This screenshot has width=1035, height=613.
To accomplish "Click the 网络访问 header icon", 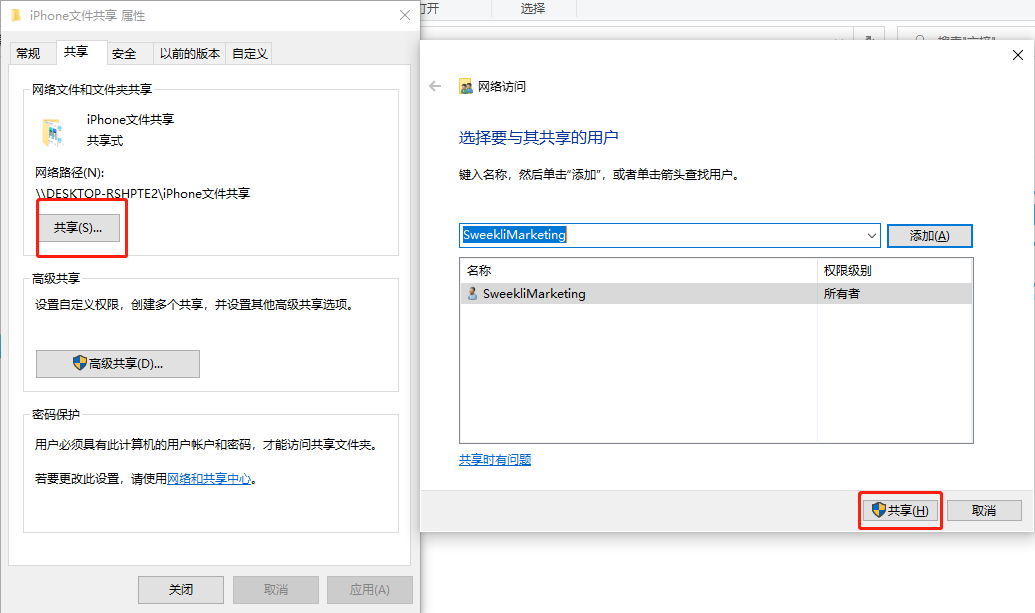I will (x=465, y=86).
